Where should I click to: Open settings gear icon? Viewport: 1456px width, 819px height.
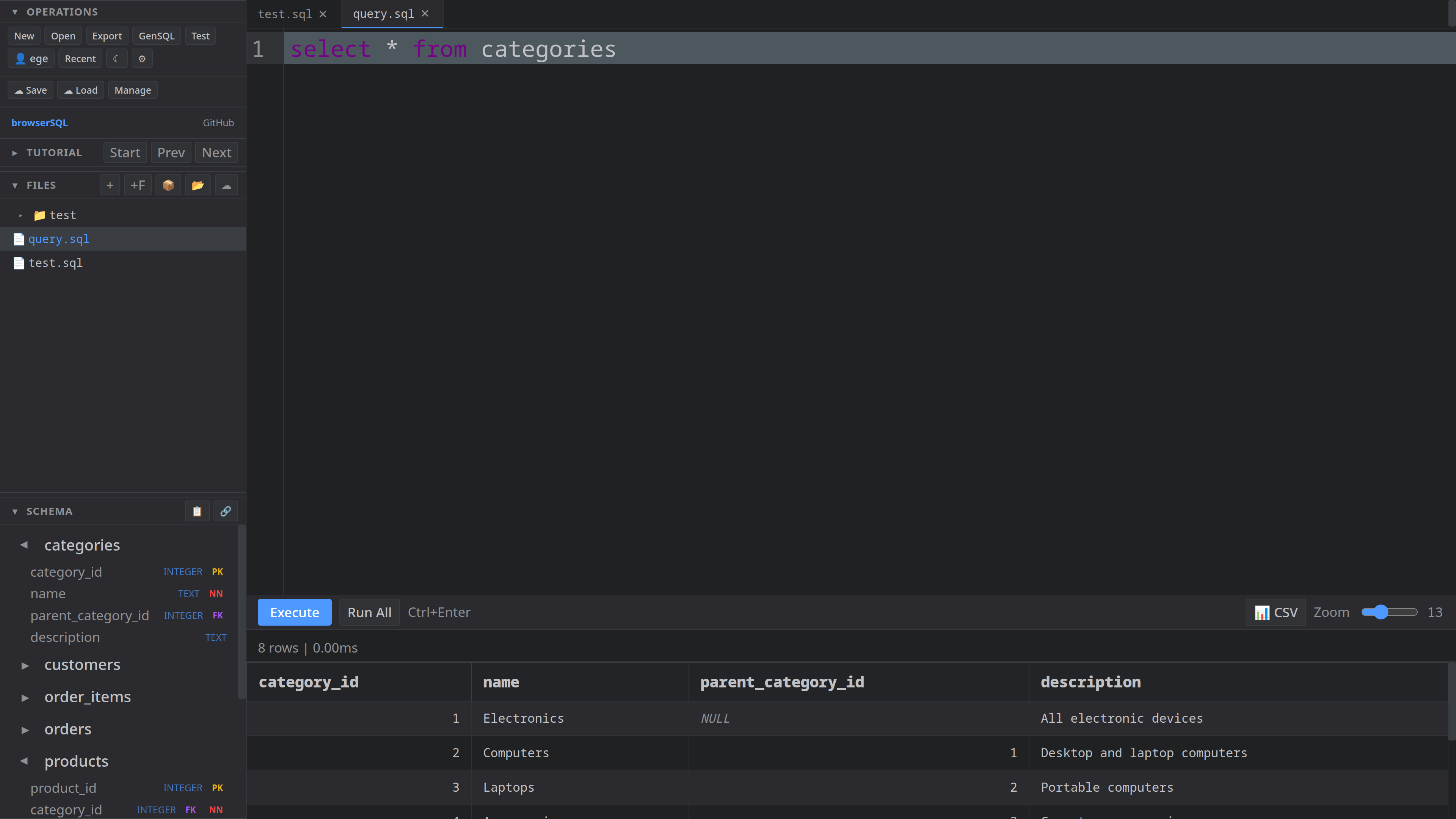coord(142,59)
